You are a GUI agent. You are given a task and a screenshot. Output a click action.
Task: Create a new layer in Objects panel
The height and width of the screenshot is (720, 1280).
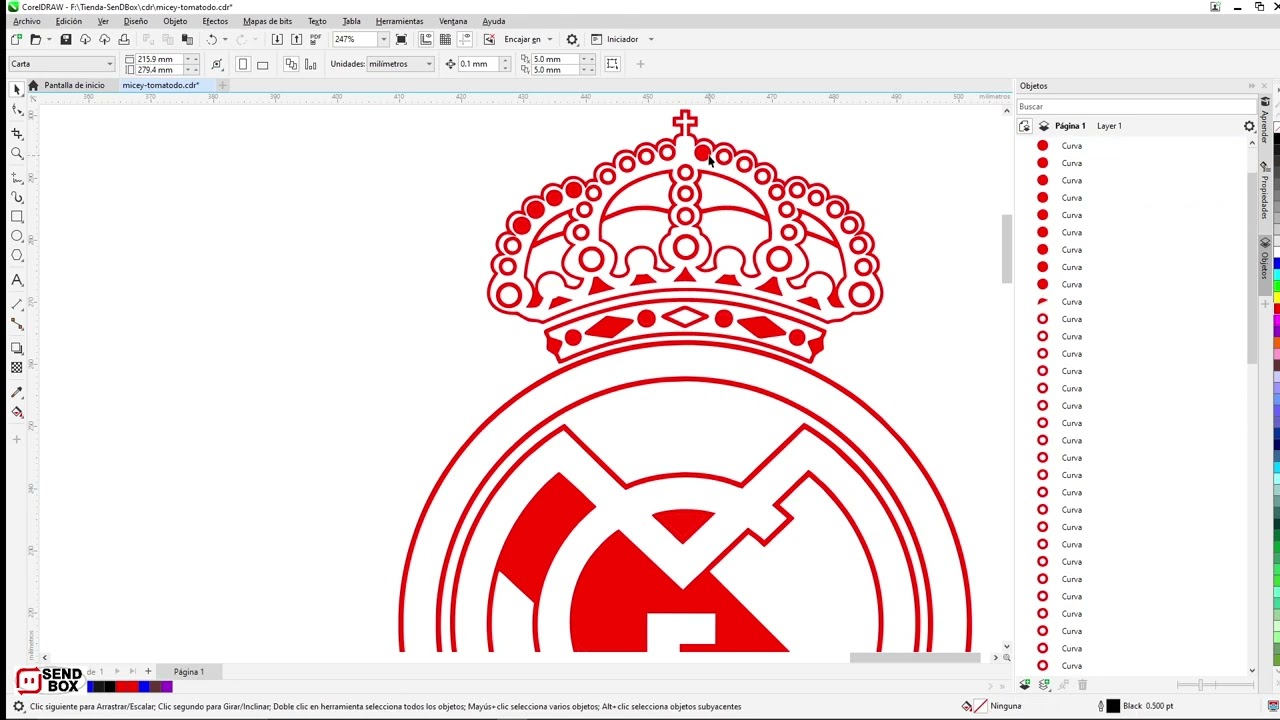coord(1025,685)
